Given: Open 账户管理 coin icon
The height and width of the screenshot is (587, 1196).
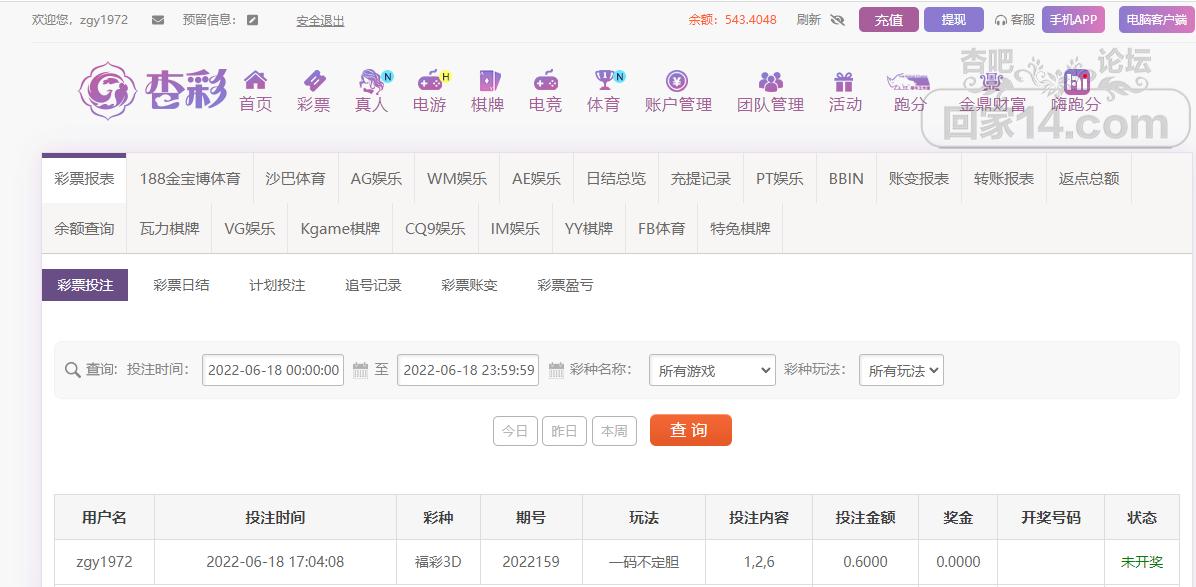Looking at the screenshot, I should [677, 81].
